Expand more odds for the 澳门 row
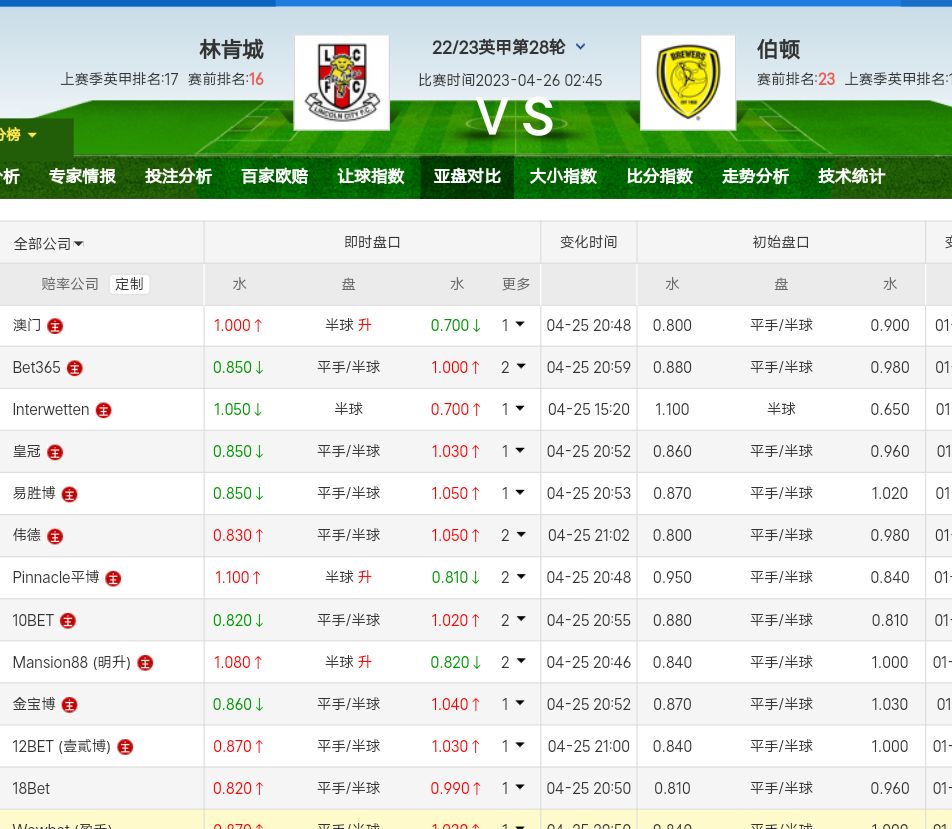Screen dimensions: 952x829 coord(513,325)
